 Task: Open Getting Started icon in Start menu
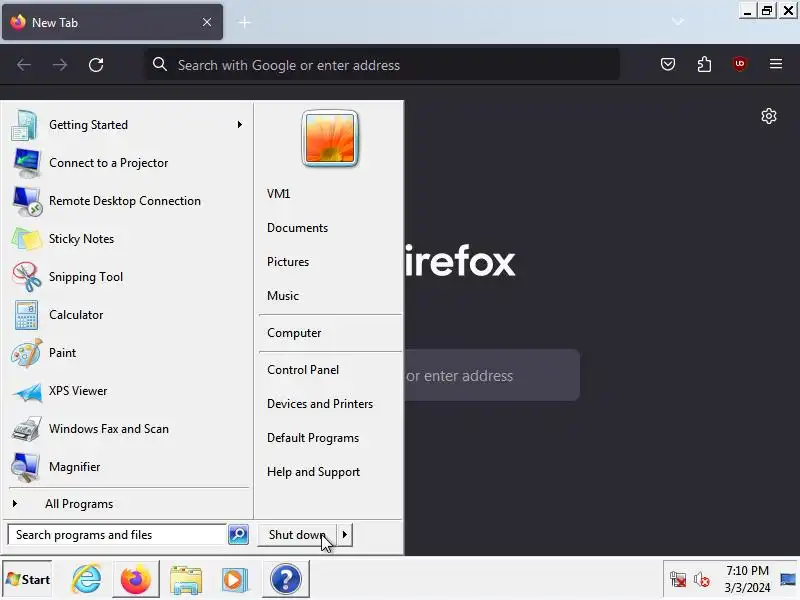[x=24, y=125]
